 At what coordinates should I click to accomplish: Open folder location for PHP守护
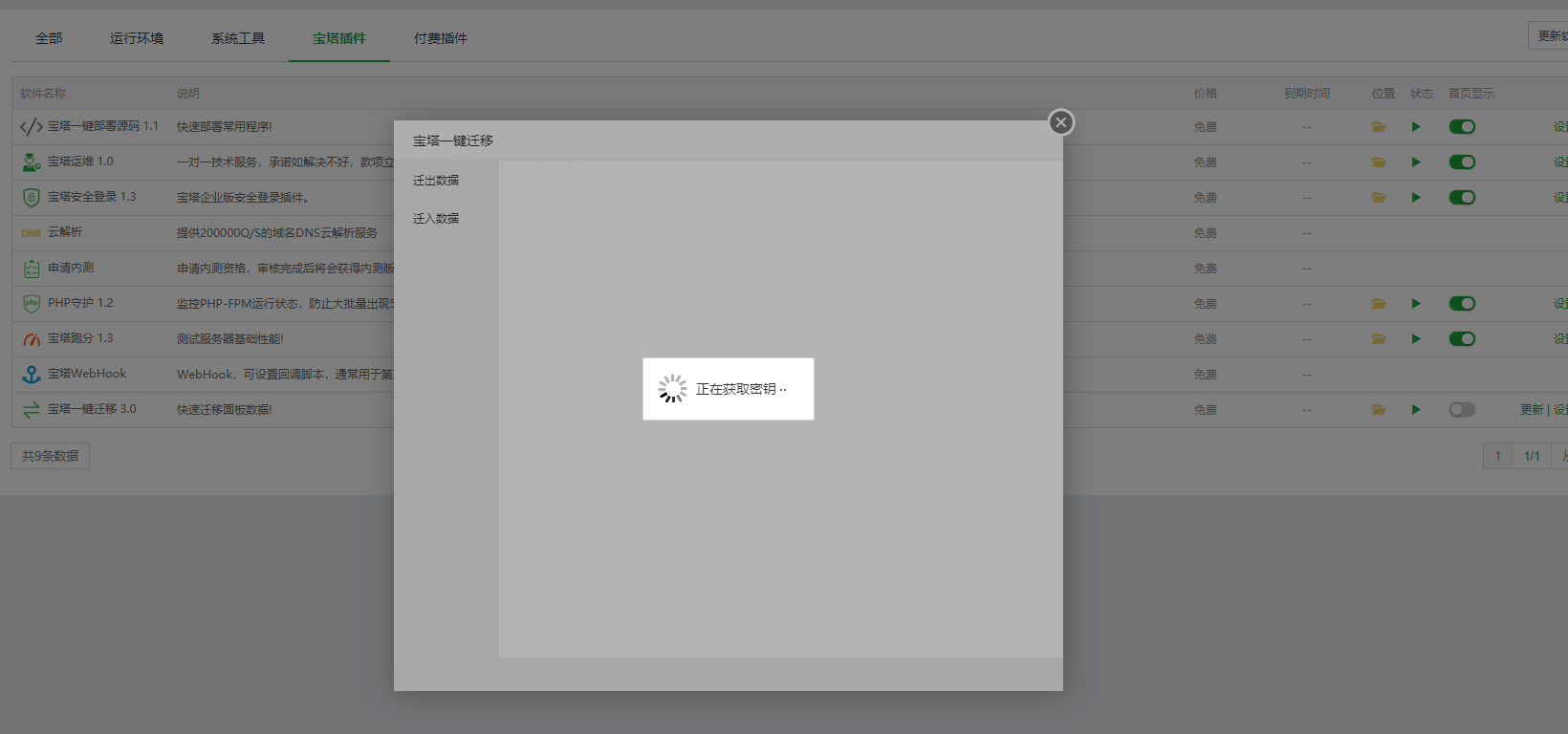pyautogui.click(x=1379, y=304)
